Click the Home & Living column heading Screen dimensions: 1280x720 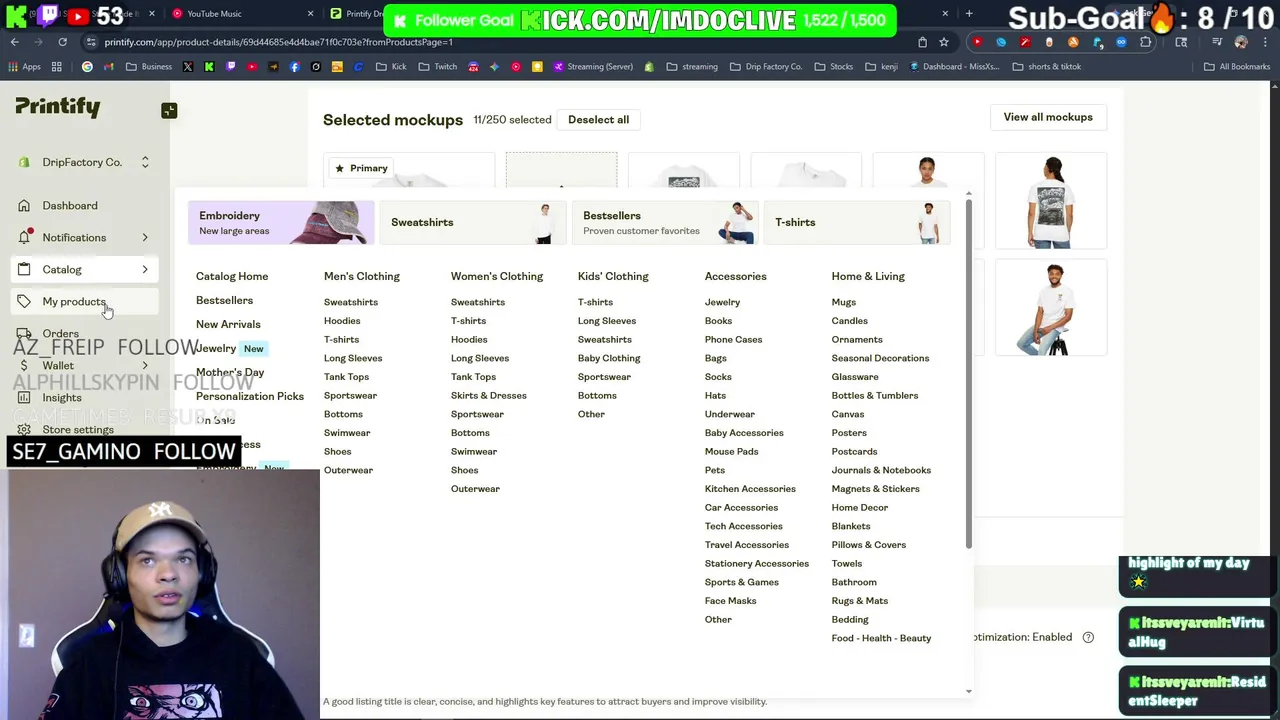click(868, 276)
